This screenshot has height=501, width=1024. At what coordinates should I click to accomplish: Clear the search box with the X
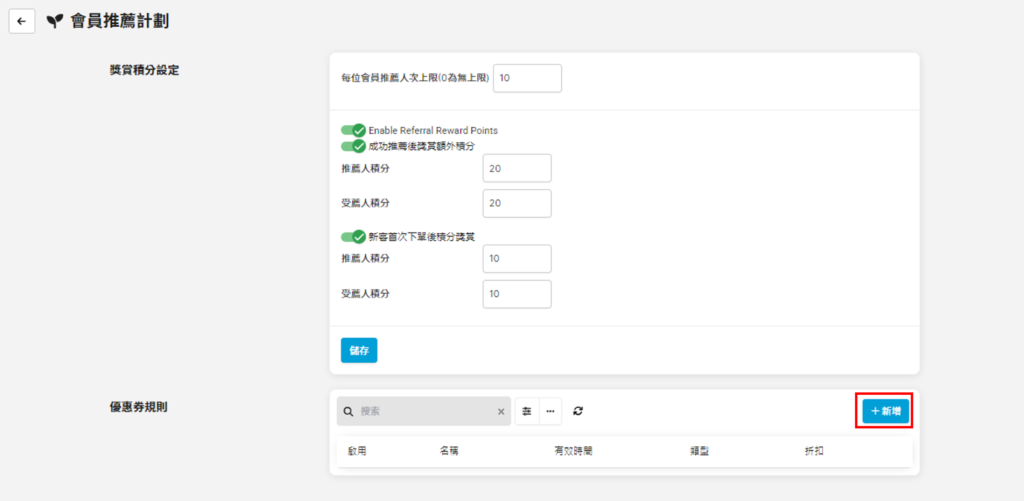coord(501,411)
